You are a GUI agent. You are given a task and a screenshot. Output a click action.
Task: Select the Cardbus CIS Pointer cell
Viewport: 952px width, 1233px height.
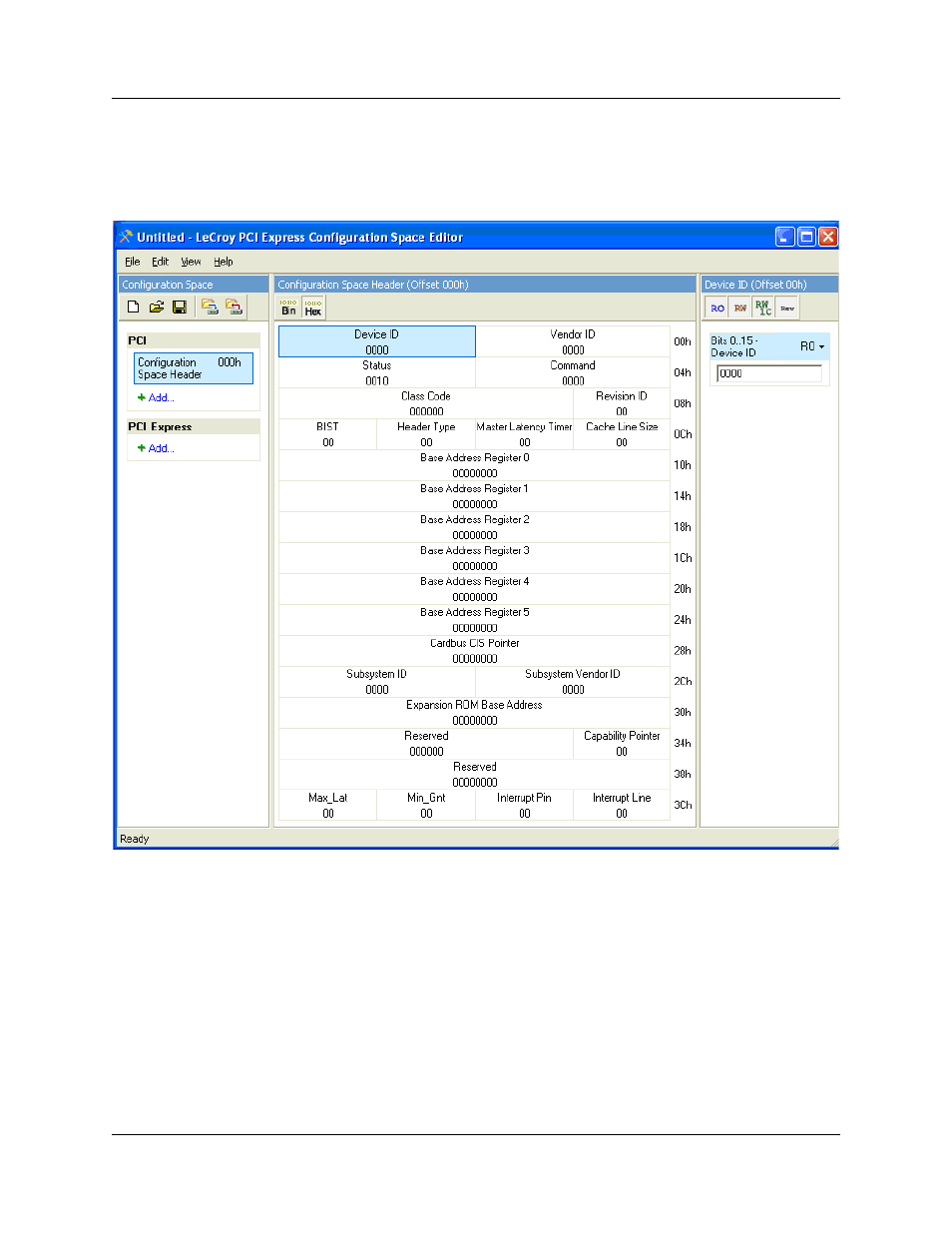(474, 651)
